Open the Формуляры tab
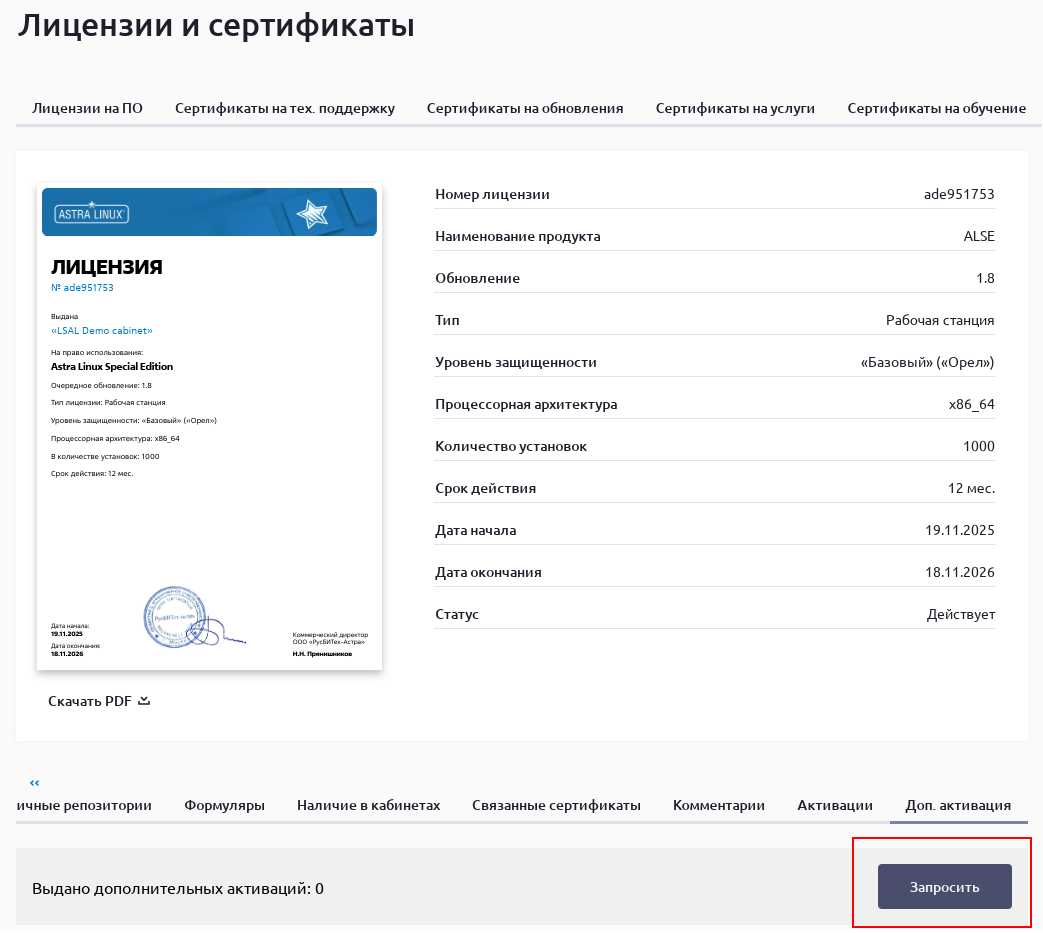This screenshot has width=1043, height=933. click(x=224, y=805)
